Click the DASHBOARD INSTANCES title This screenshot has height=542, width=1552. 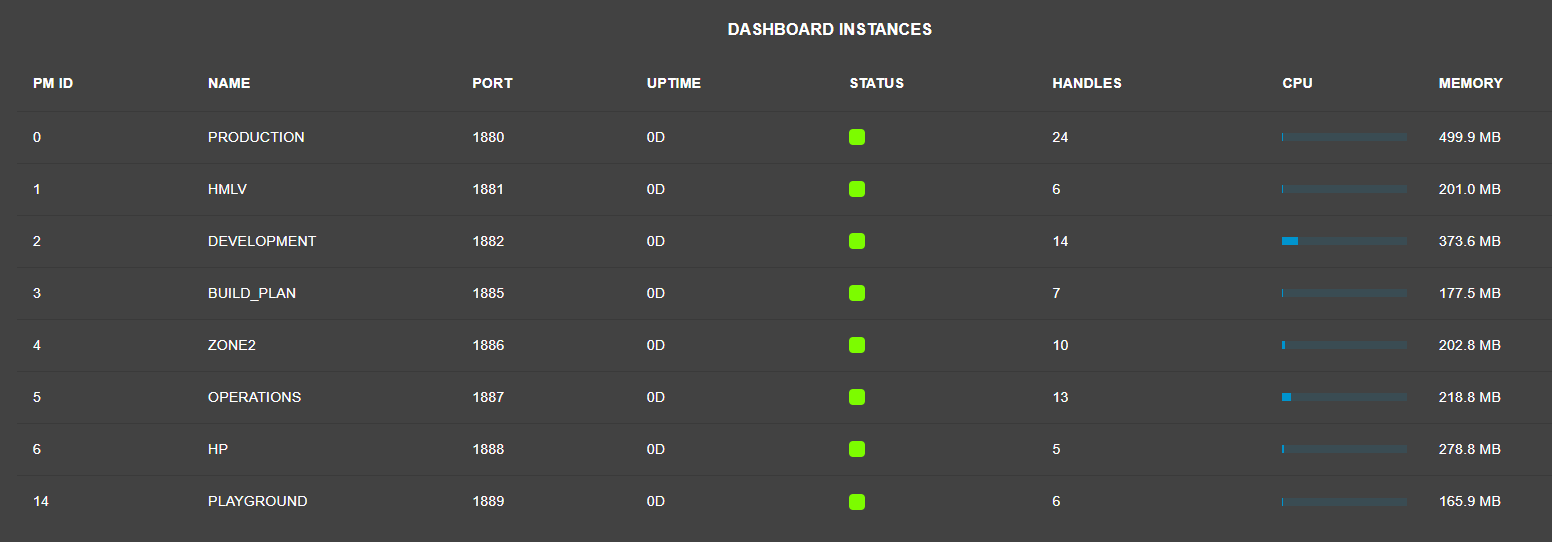click(x=830, y=30)
